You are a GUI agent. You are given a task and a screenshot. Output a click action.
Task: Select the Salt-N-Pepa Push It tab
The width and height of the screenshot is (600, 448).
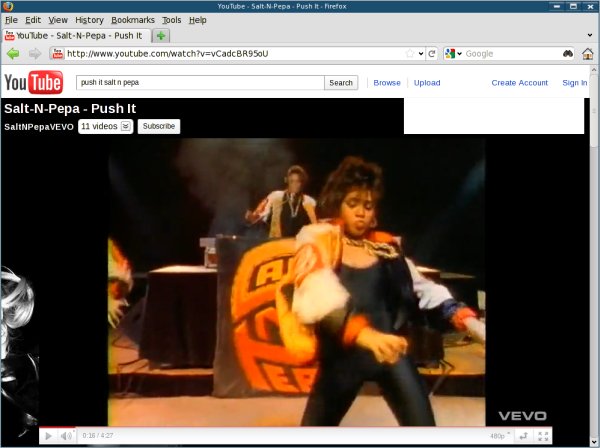coord(77,36)
